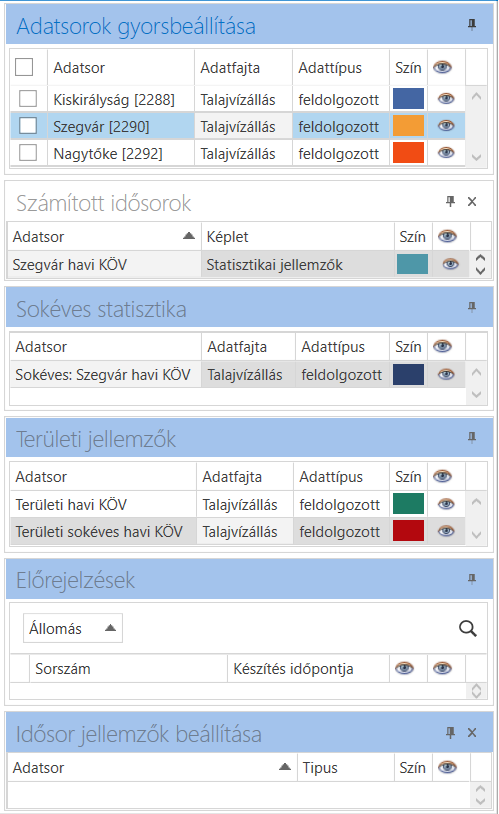This screenshot has width=499, height=814.
Task: Close the Számított idősorok panel
Action: point(472,201)
